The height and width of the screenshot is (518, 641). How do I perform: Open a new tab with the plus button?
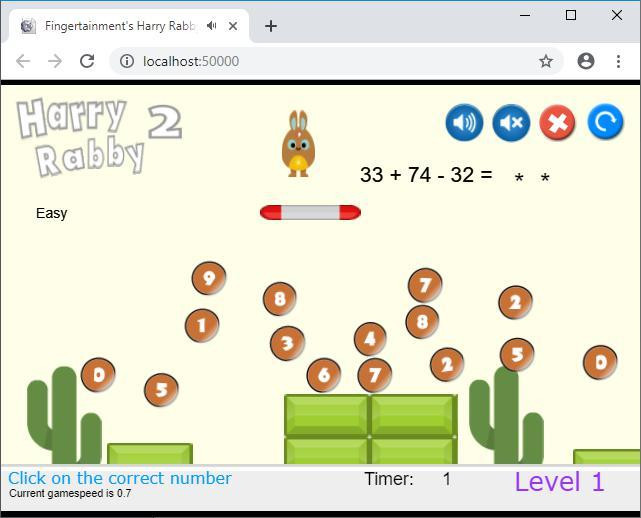click(271, 26)
